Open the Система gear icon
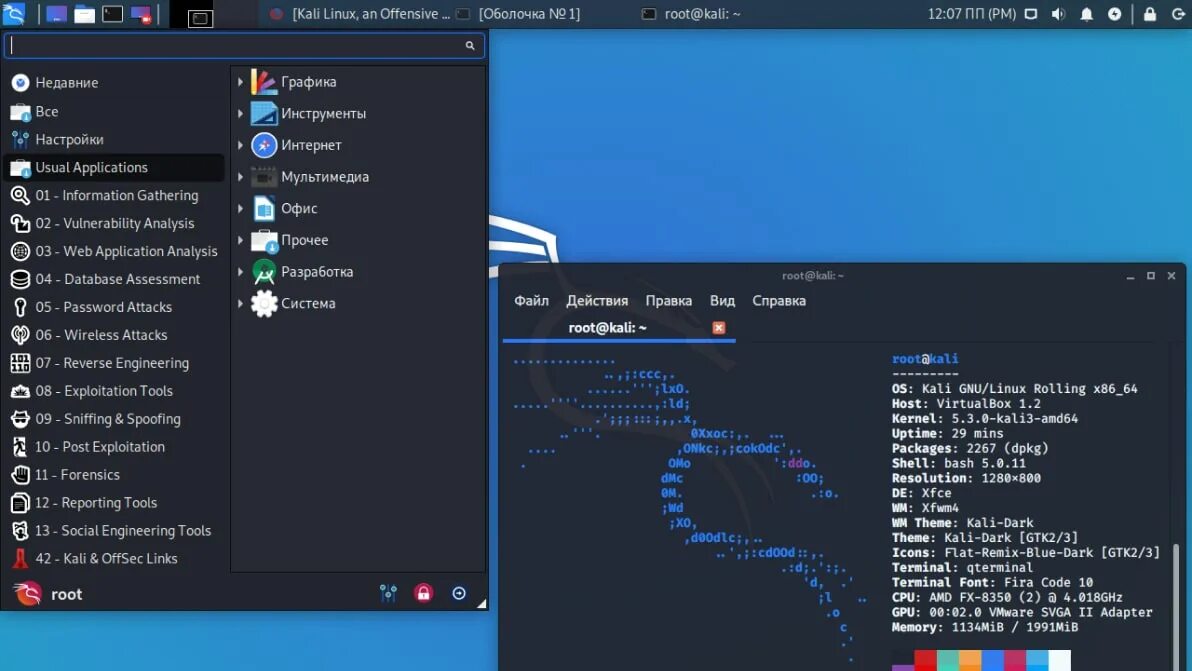Image resolution: width=1192 pixels, height=671 pixels. tap(264, 303)
